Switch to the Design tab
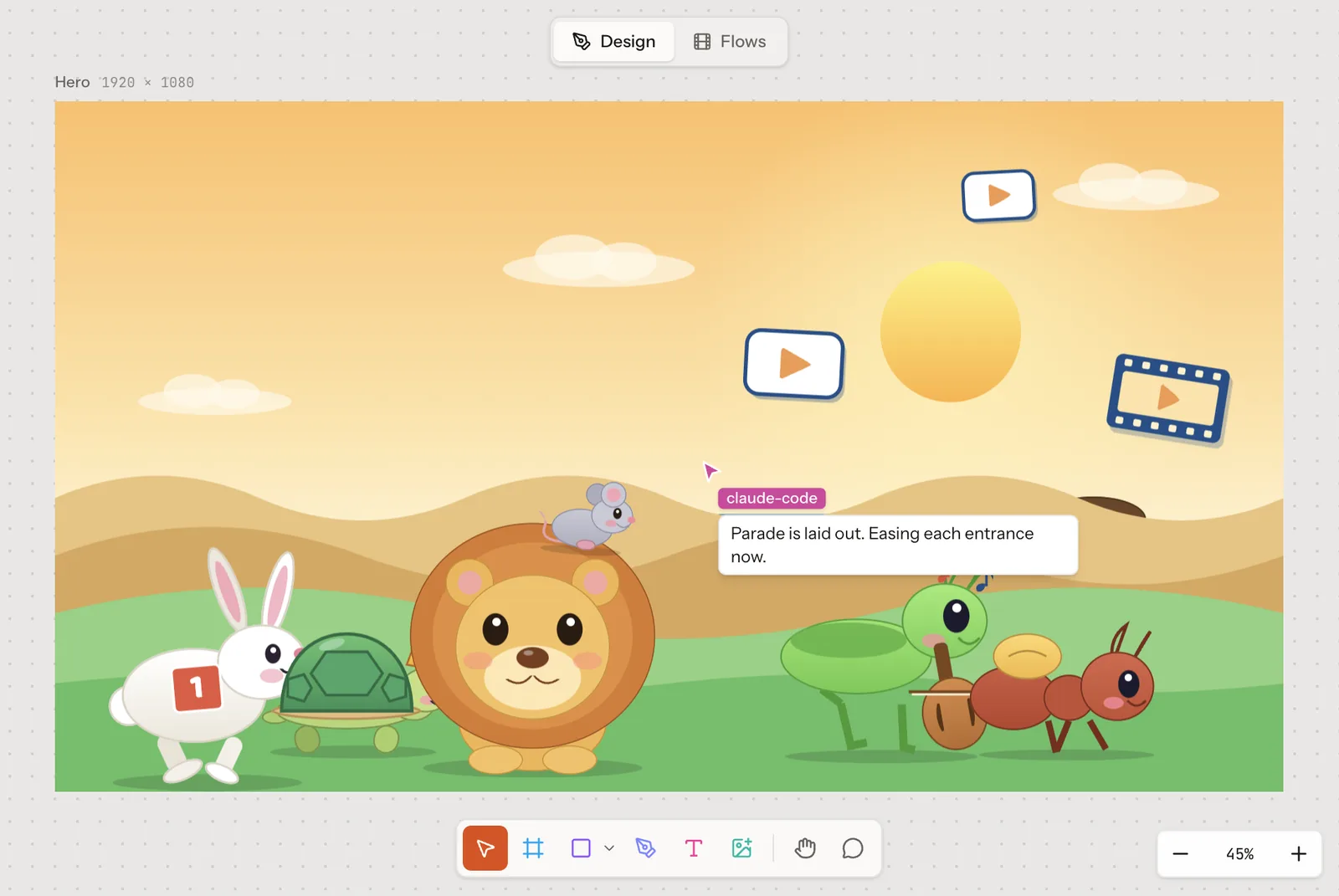This screenshot has width=1339, height=896. pyautogui.click(x=613, y=41)
